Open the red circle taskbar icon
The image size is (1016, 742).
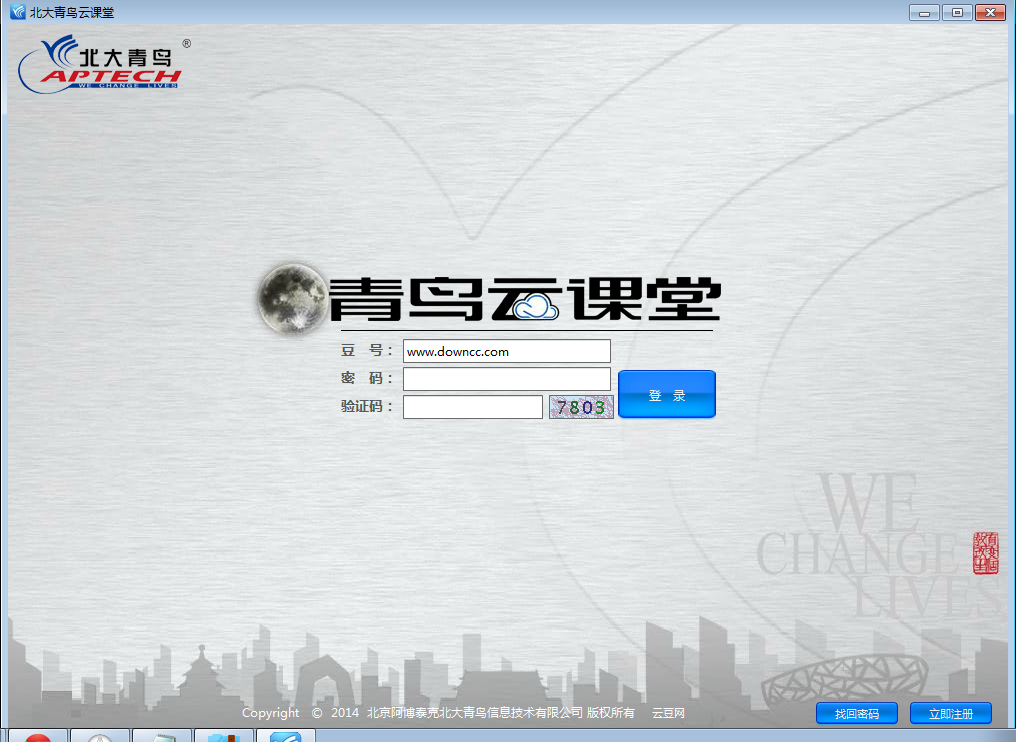[x=38, y=737]
